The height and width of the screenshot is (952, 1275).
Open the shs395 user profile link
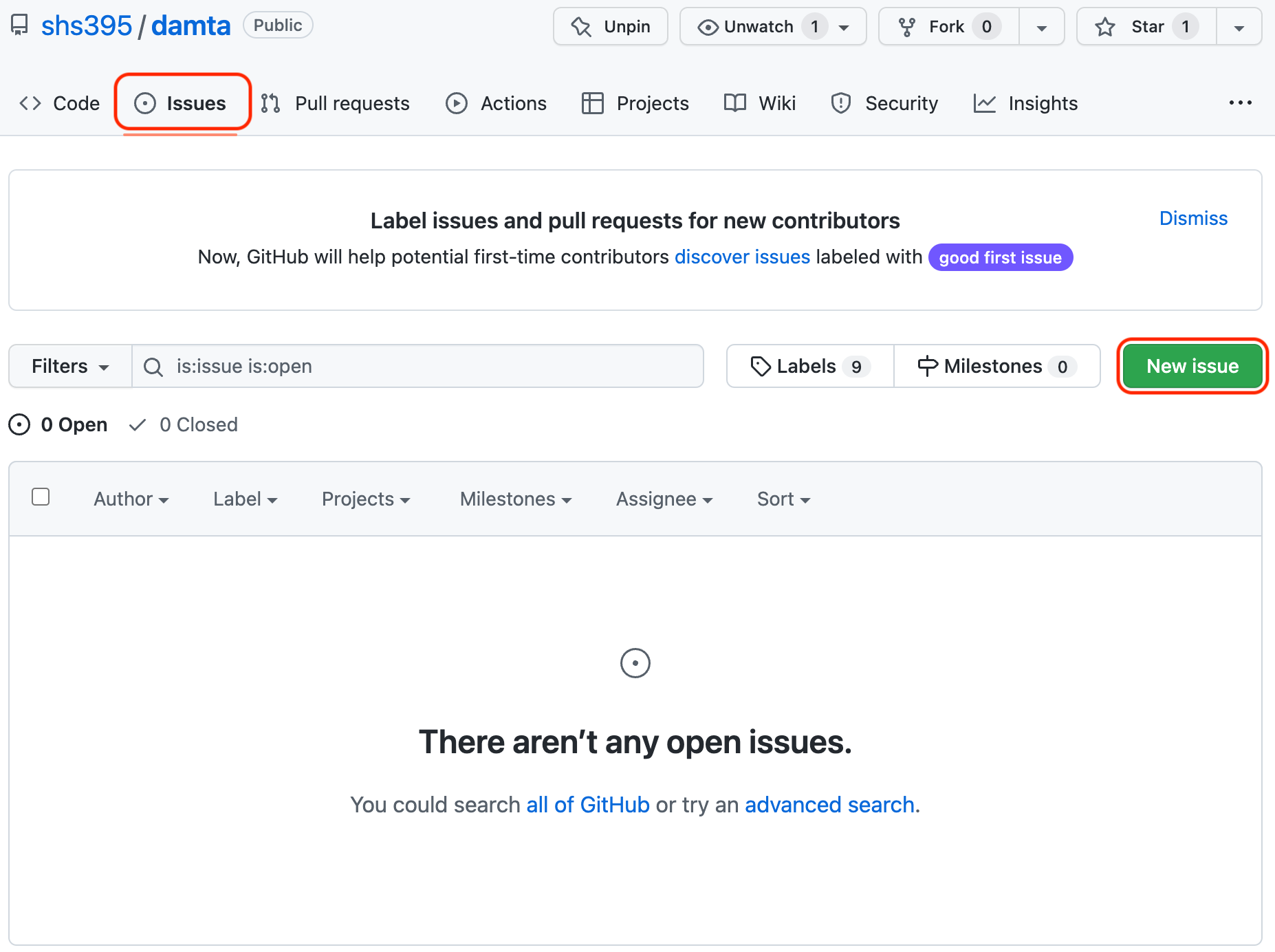tap(87, 25)
